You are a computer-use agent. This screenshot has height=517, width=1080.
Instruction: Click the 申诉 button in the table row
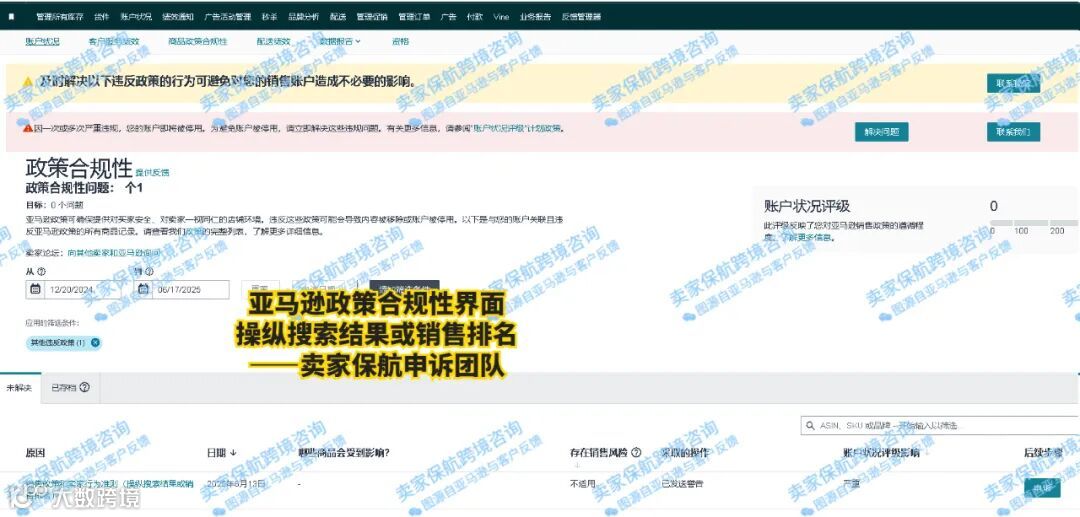[1042, 487]
